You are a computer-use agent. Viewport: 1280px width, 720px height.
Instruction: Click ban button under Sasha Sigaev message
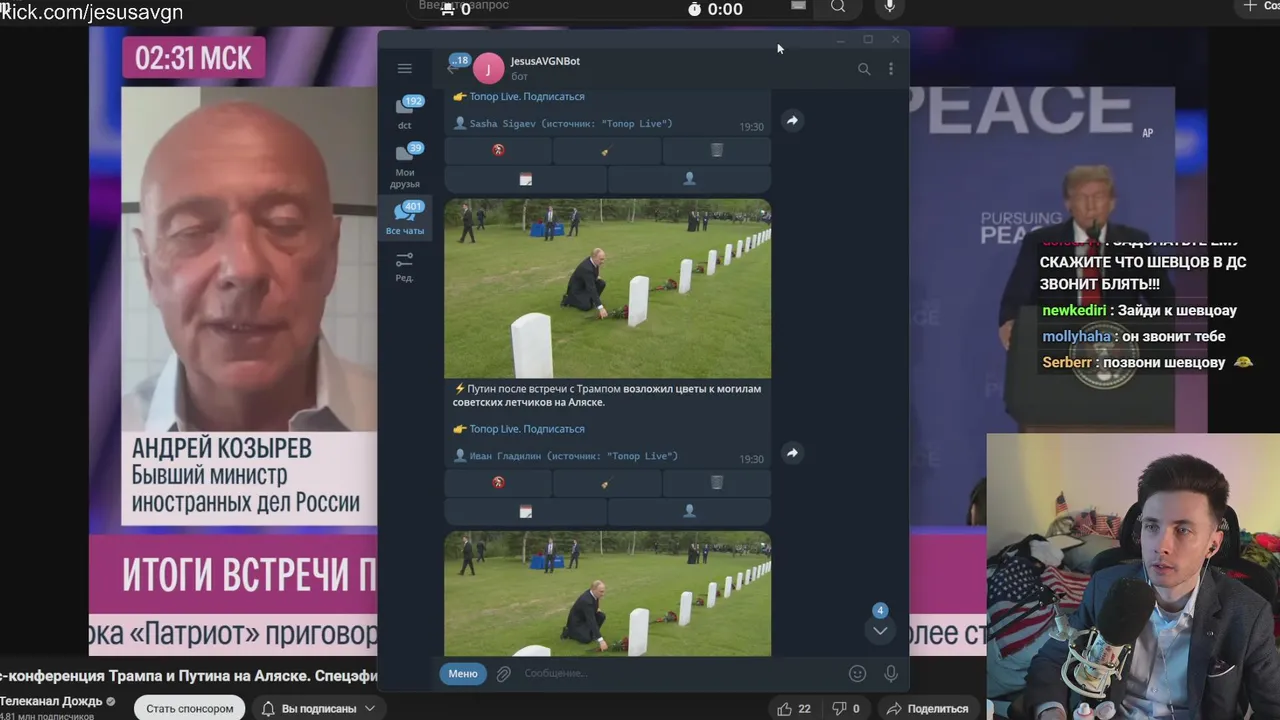click(x=498, y=150)
